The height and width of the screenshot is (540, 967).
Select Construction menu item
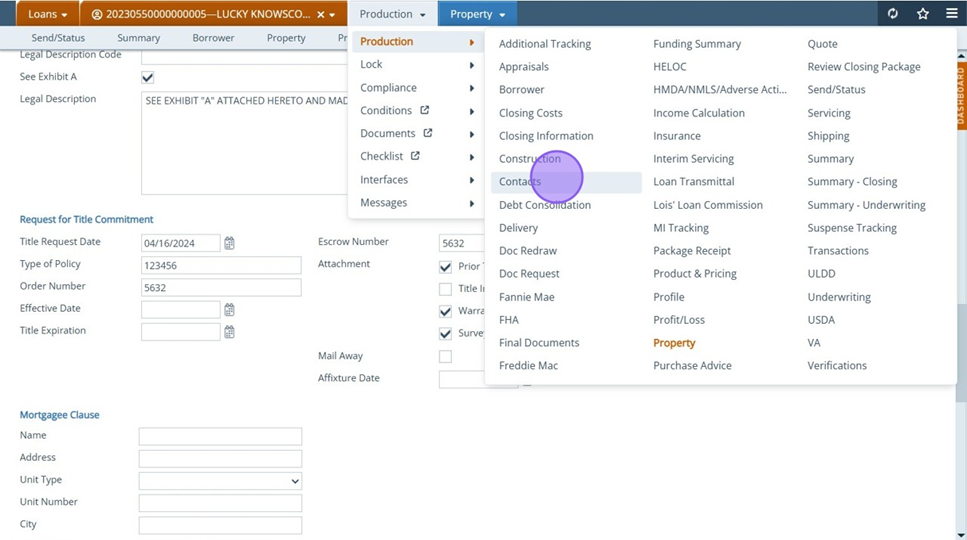point(530,158)
